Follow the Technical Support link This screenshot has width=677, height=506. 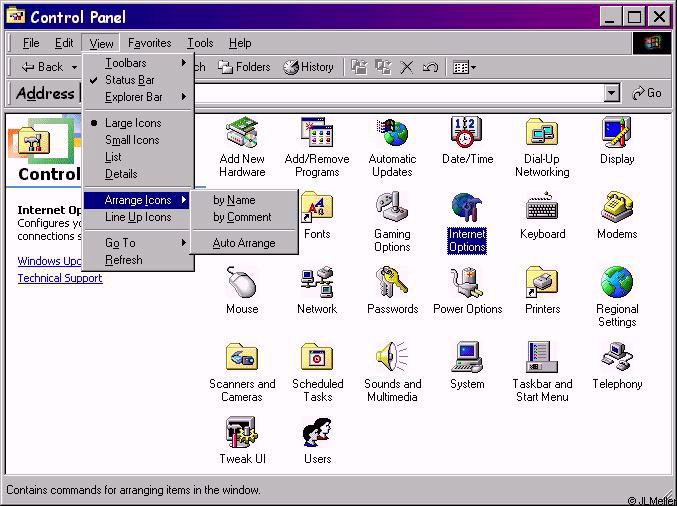(60, 278)
